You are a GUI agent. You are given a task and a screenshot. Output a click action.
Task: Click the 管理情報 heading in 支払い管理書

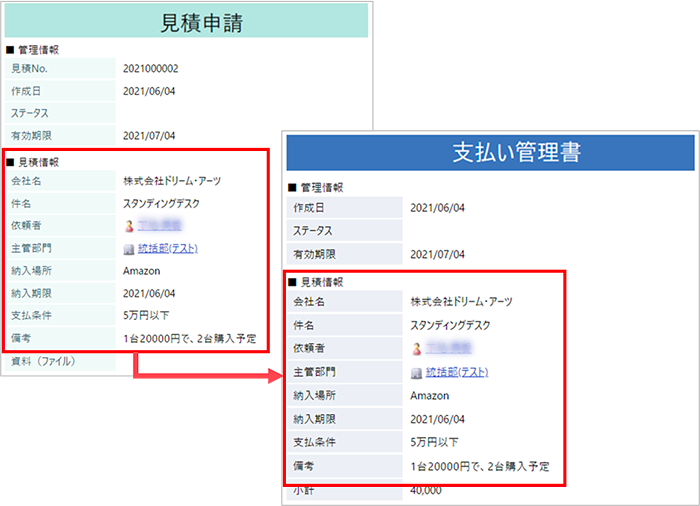(322, 188)
